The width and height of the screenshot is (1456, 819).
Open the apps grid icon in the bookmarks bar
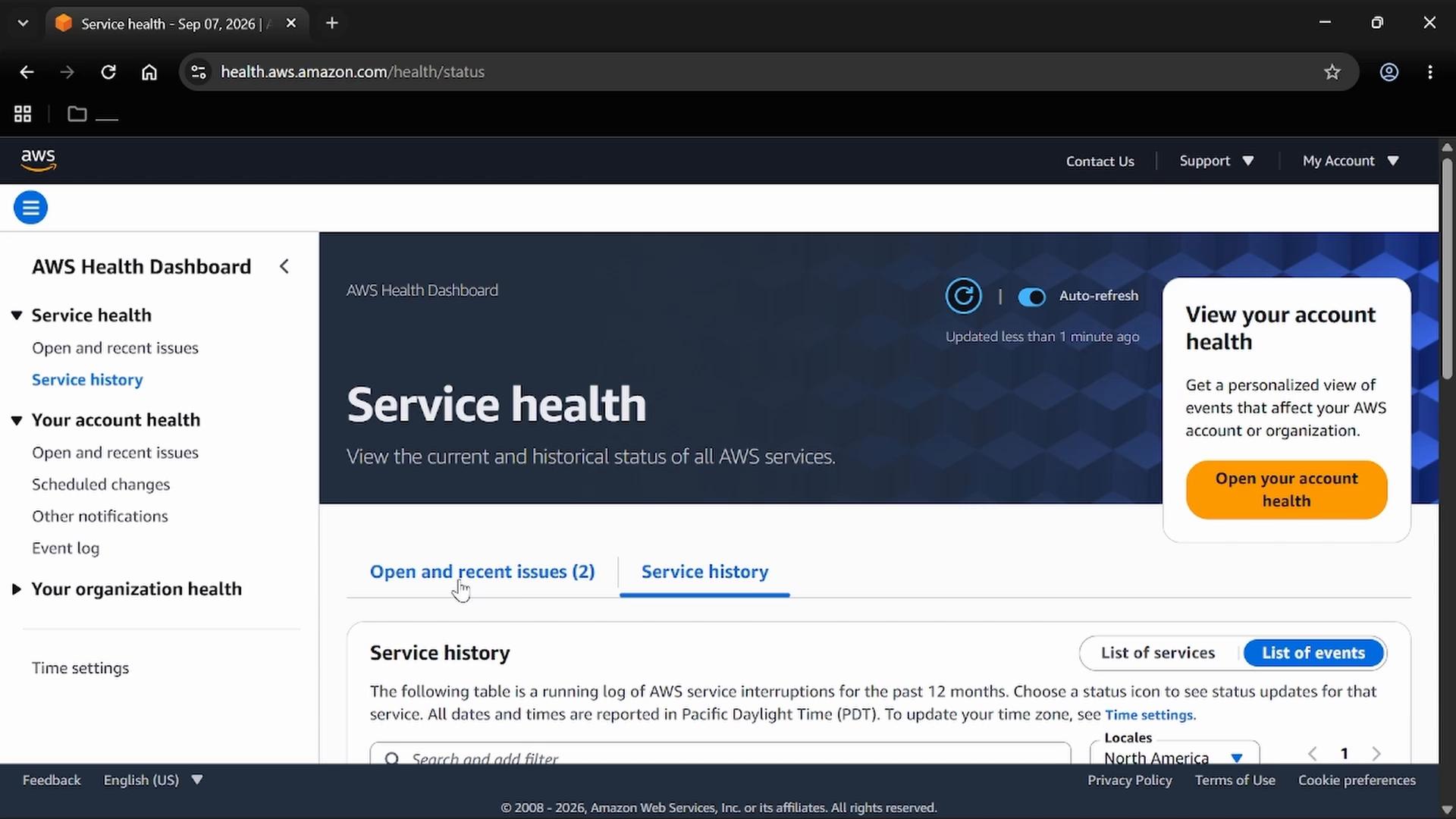point(23,114)
